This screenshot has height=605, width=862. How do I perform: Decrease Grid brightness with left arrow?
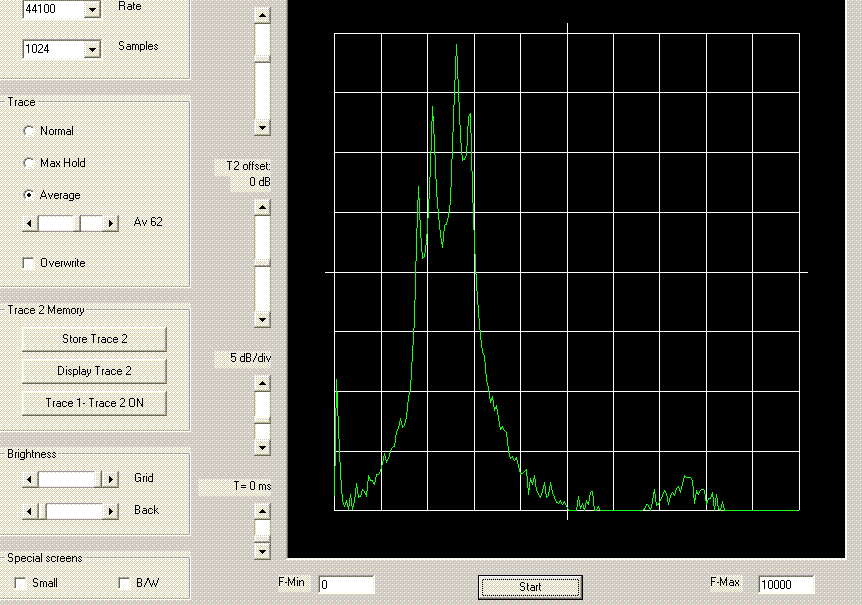pos(30,480)
